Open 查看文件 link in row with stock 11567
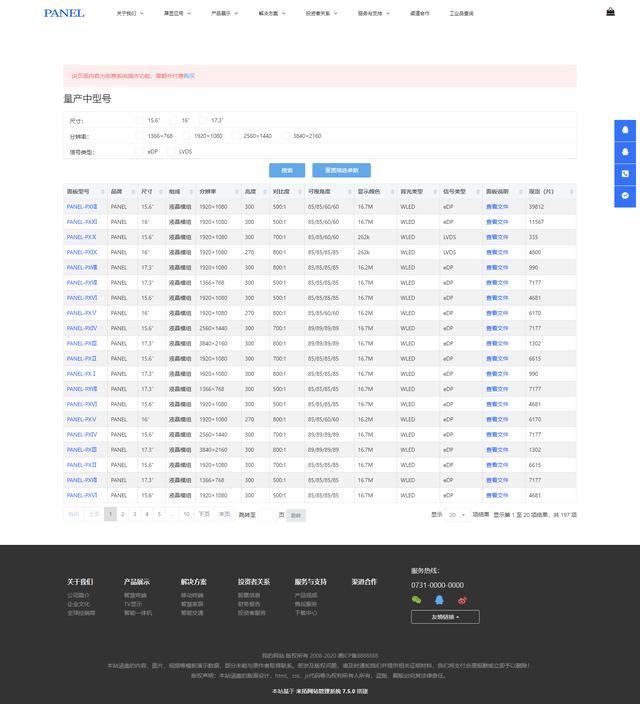Viewport: 640px width, 704px height. (x=497, y=222)
